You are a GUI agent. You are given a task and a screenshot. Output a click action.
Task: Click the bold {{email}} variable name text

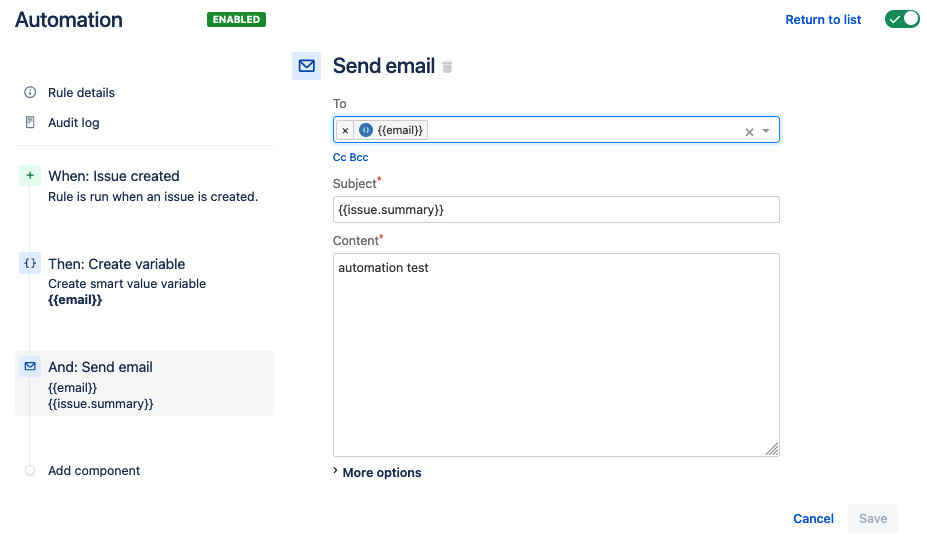tap(75, 300)
